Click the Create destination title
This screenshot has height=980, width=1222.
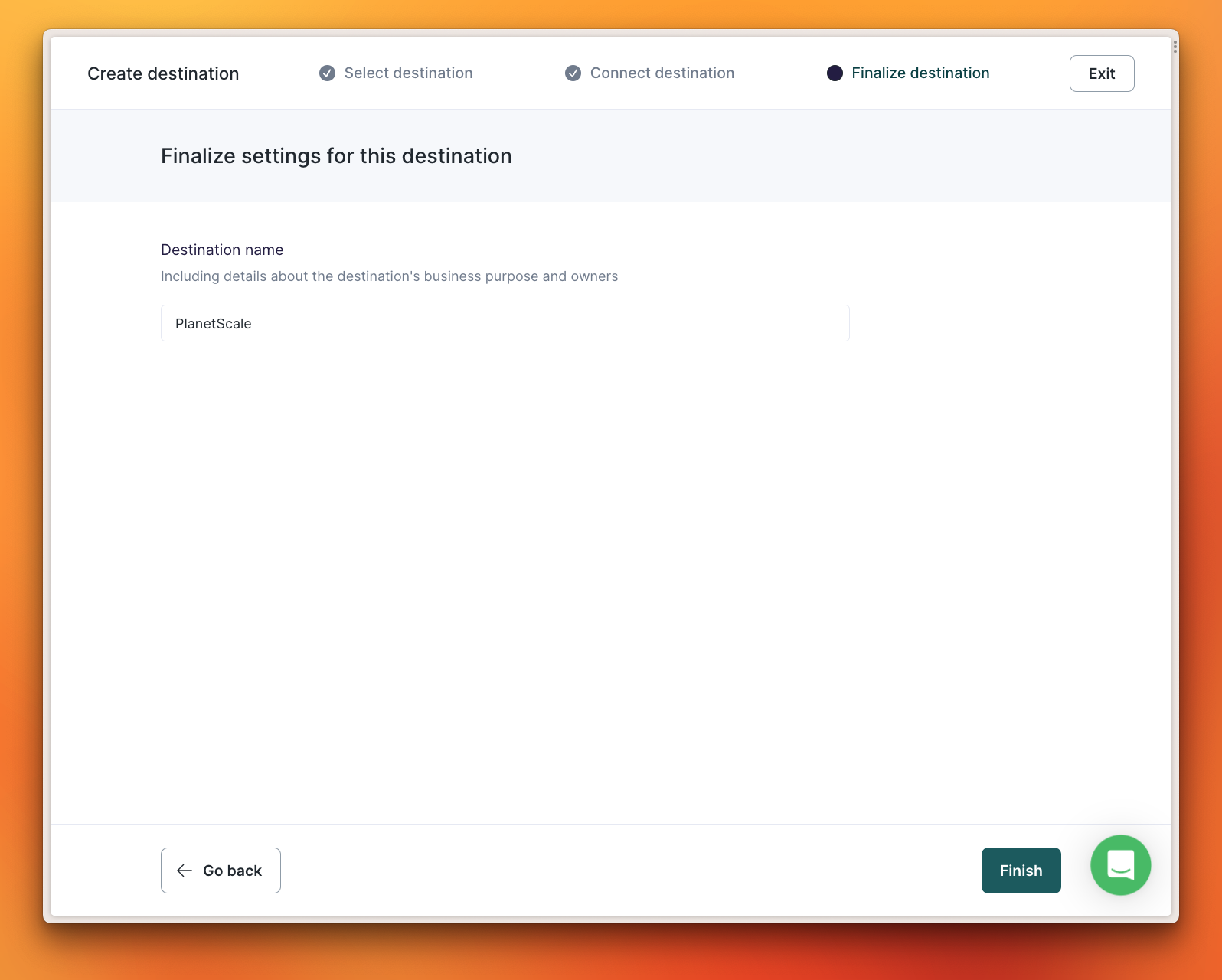tap(163, 73)
